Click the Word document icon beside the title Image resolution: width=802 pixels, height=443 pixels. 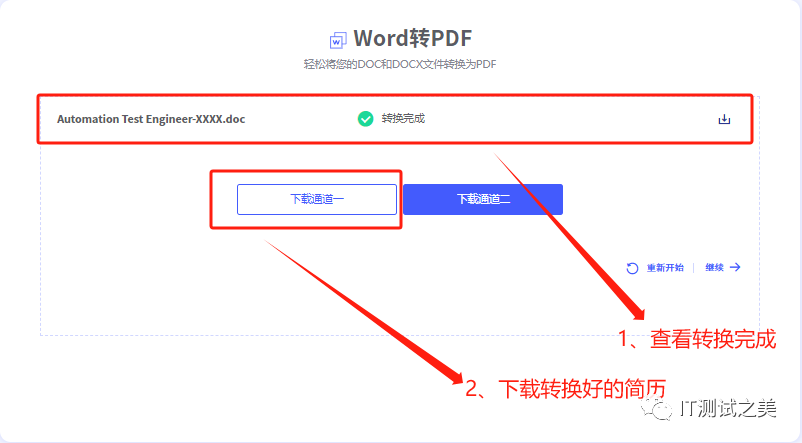[337, 40]
